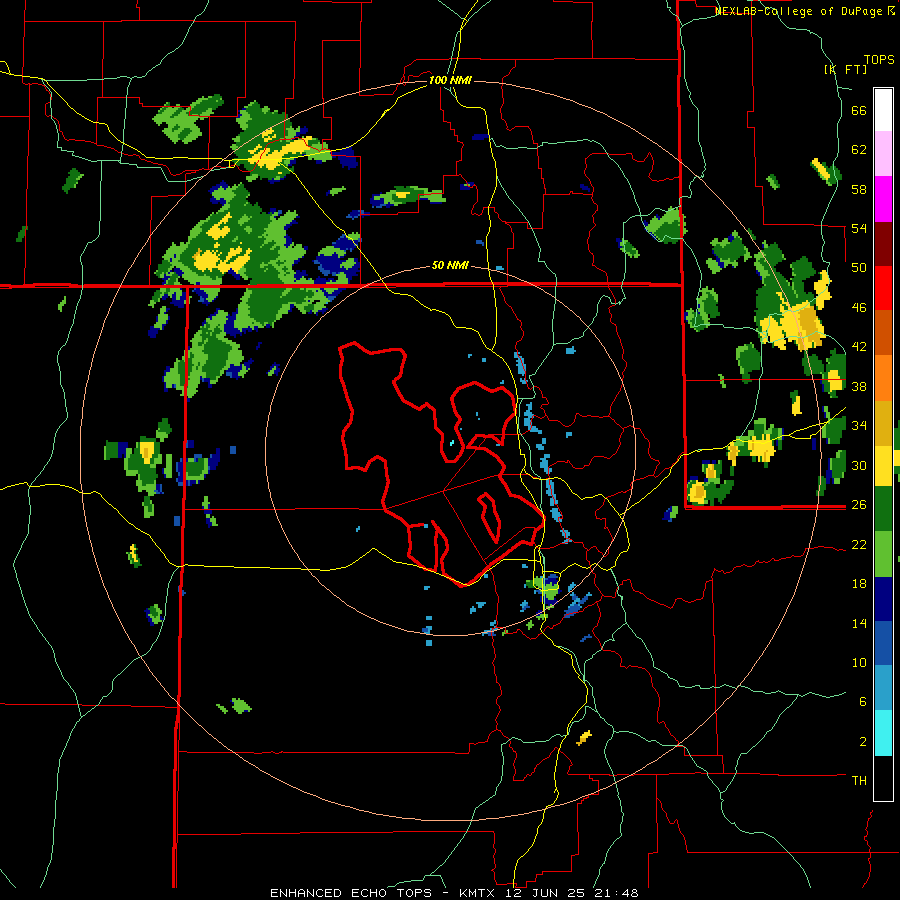Click the '[K FT]' units label
Viewport: 900px width, 900px height.
[845, 69]
